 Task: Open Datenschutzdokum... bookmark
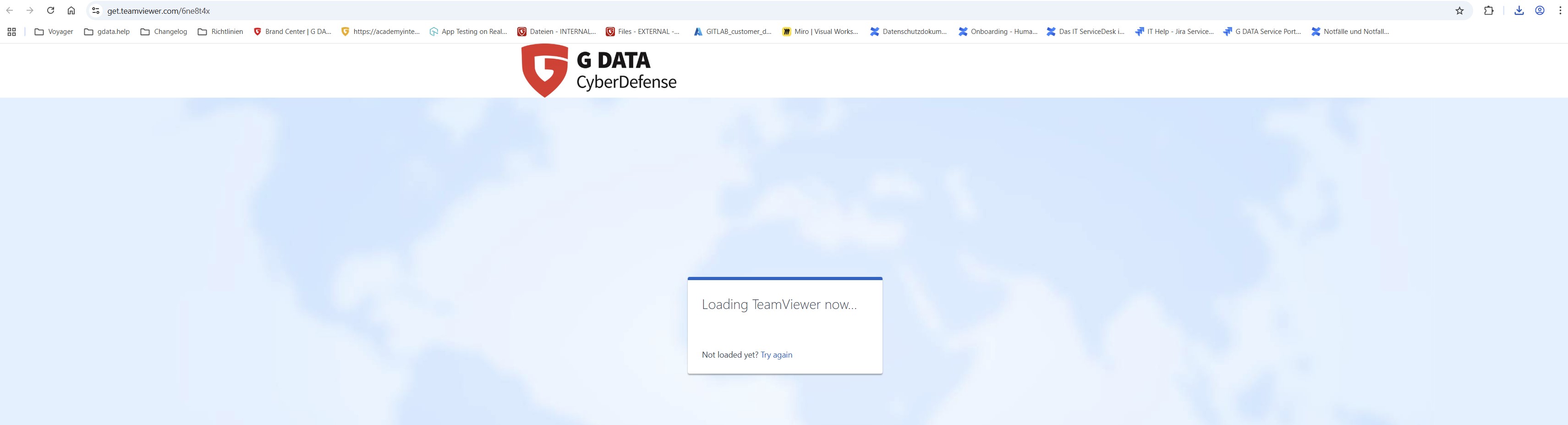pyautogui.click(x=908, y=32)
